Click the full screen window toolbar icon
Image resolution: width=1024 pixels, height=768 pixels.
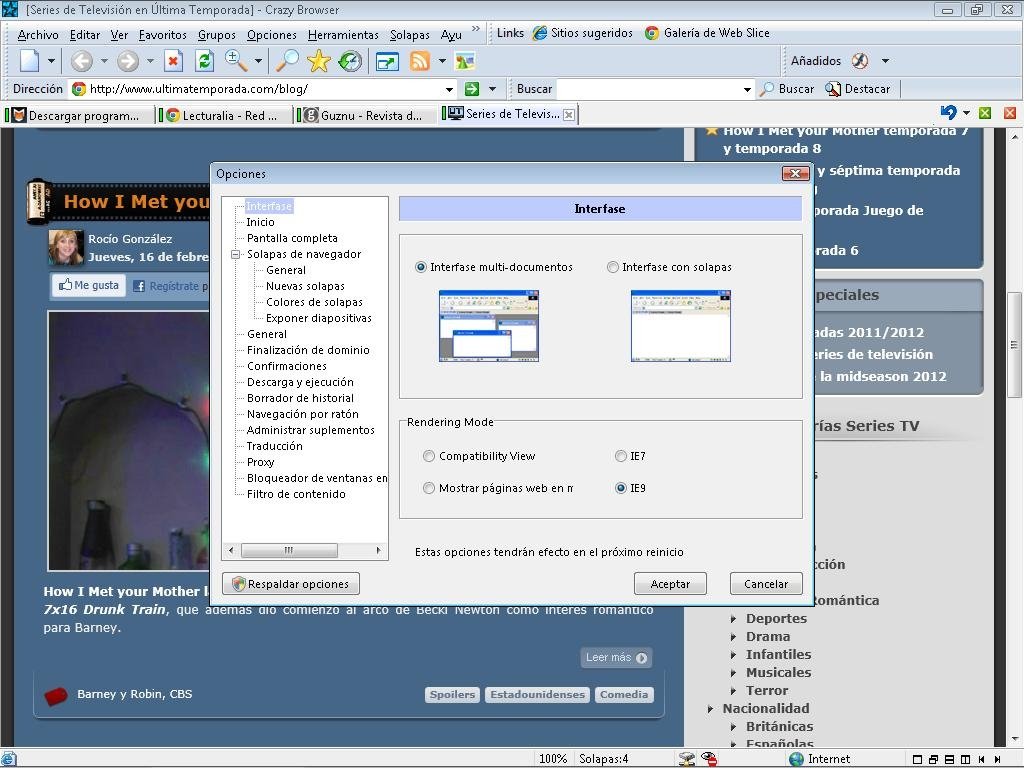387,62
